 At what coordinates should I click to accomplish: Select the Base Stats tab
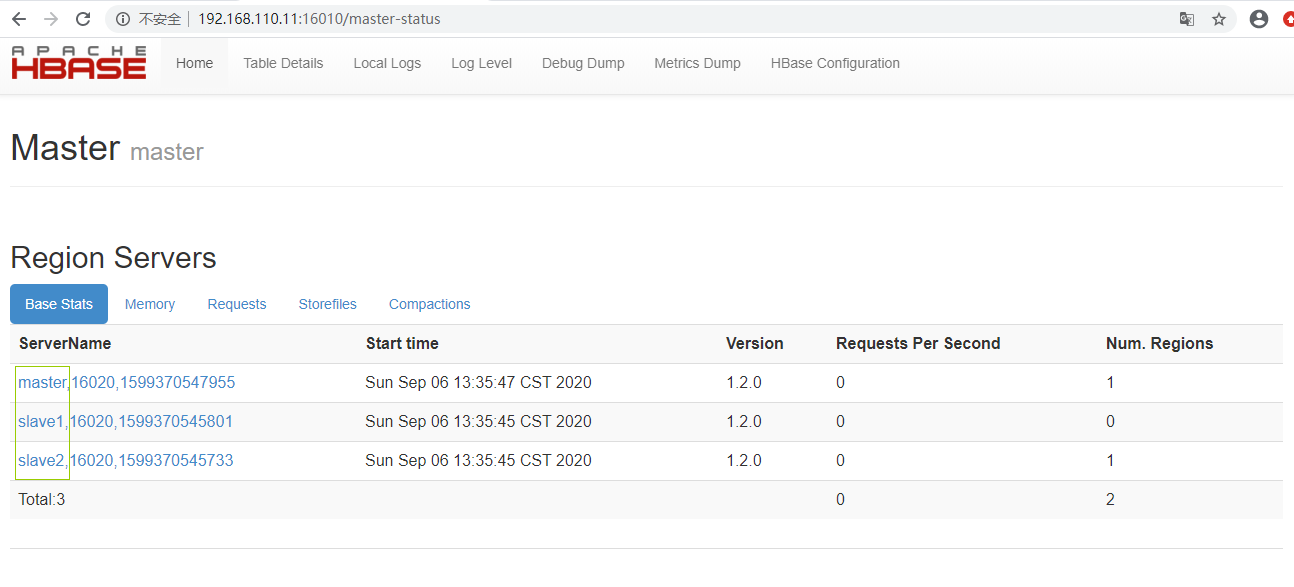[x=59, y=304]
